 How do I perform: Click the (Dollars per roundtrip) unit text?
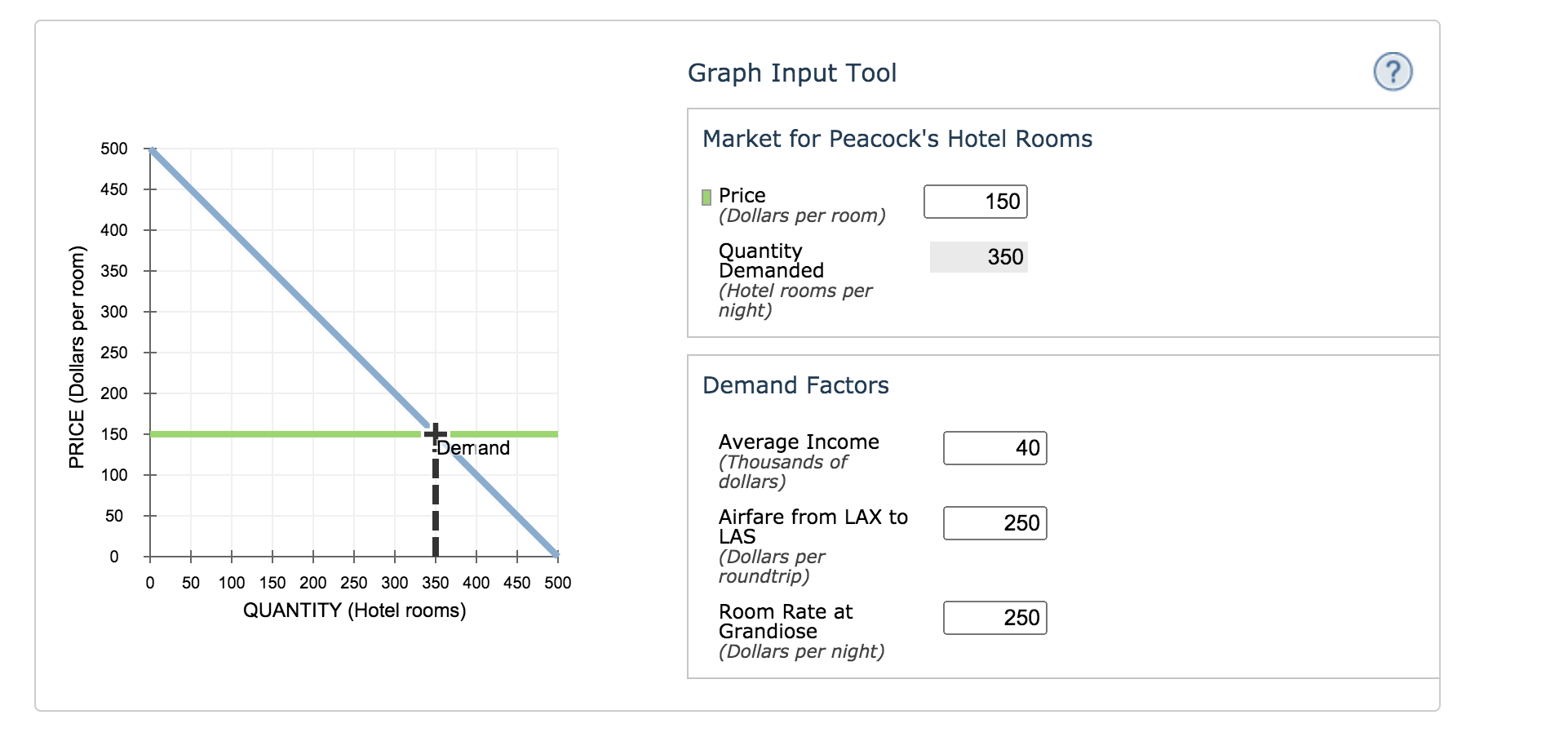tap(772, 566)
